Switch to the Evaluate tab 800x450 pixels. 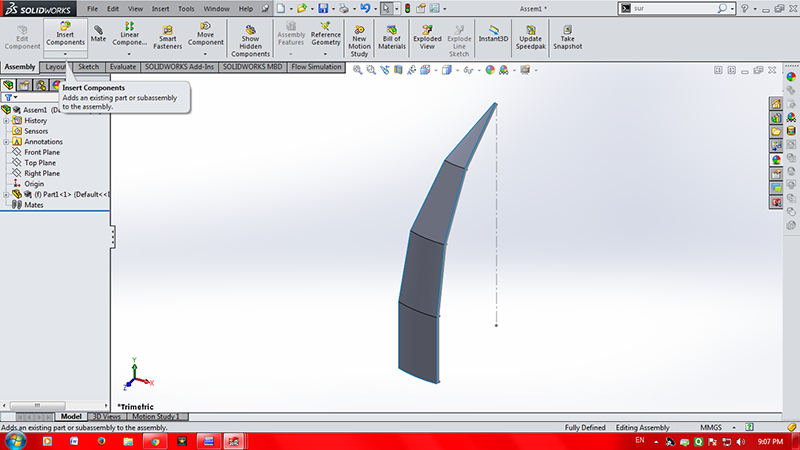123,67
